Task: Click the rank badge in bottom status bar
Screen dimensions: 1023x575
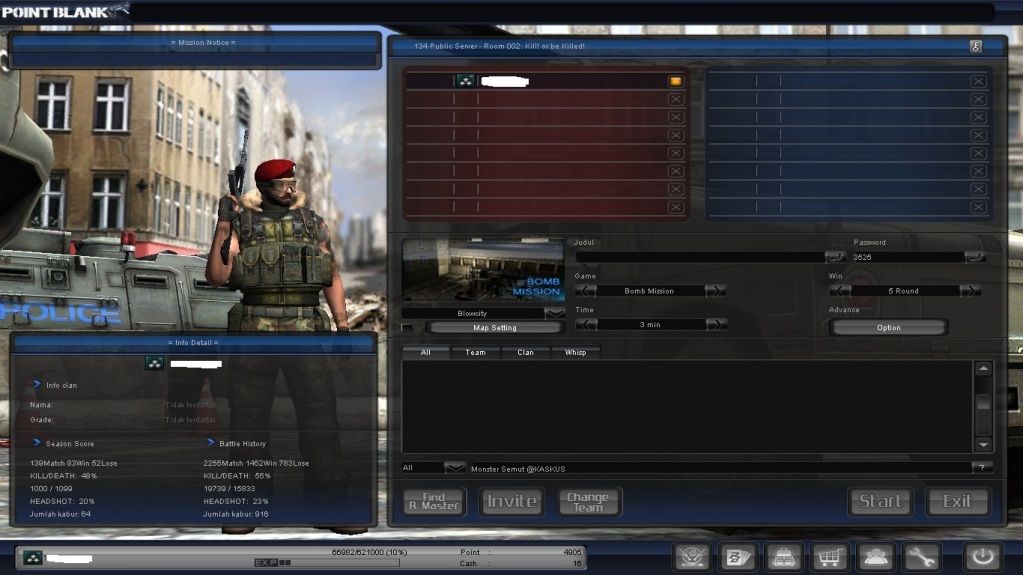Action: coord(33,557)
